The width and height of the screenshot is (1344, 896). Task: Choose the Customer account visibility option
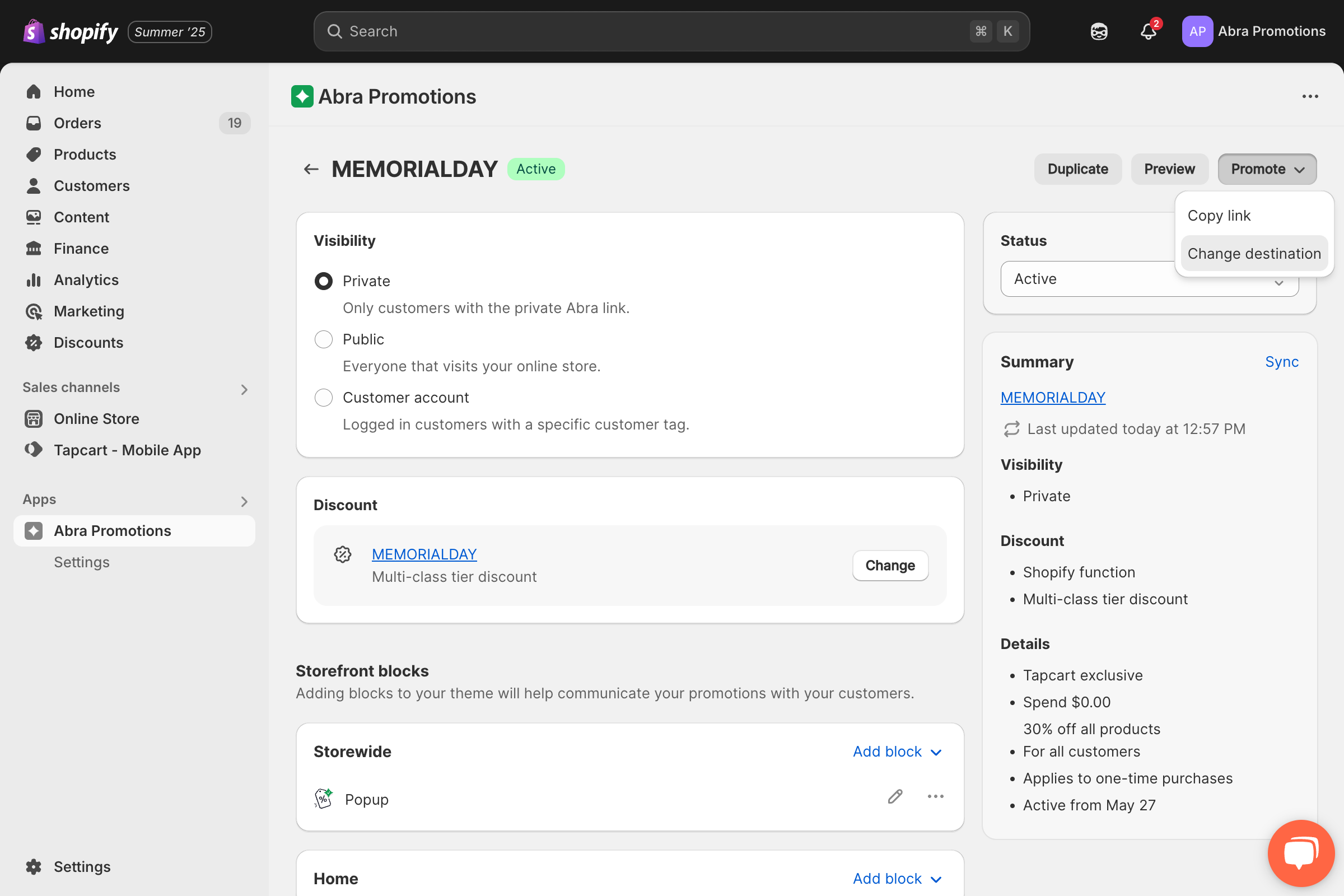coord(324,398)
